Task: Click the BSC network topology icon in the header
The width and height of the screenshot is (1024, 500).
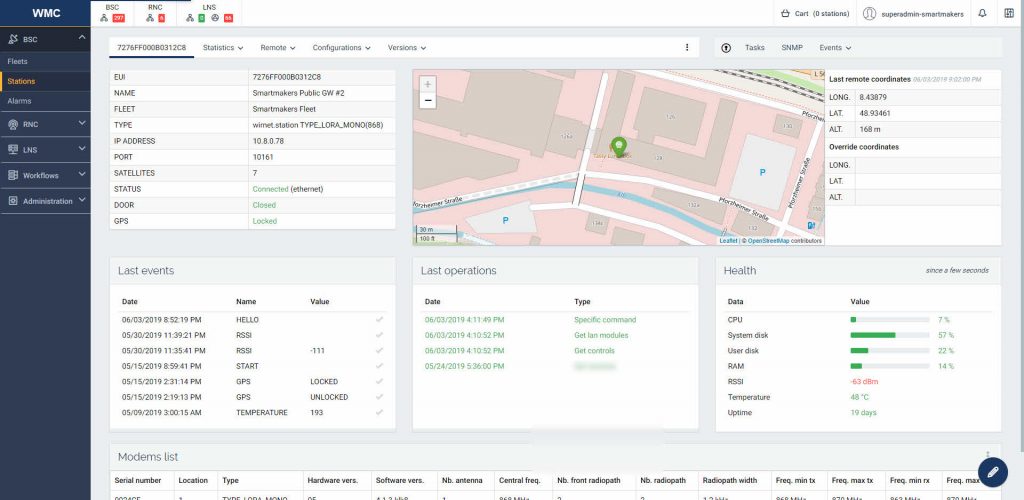Action: (x=104, y=18)
